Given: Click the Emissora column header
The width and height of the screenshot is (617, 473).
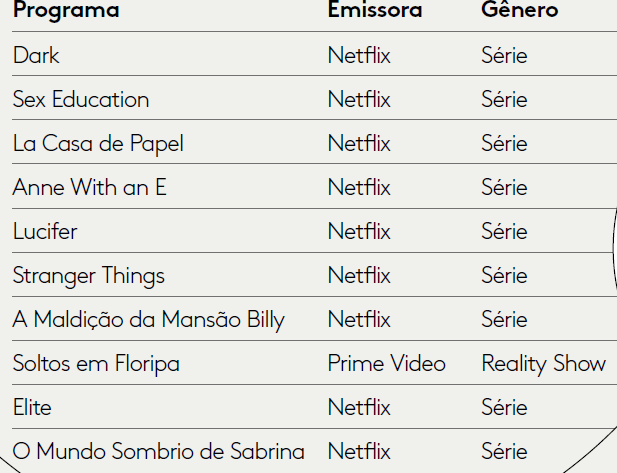Looking at the screenshot, I should (x=375, y=11).
